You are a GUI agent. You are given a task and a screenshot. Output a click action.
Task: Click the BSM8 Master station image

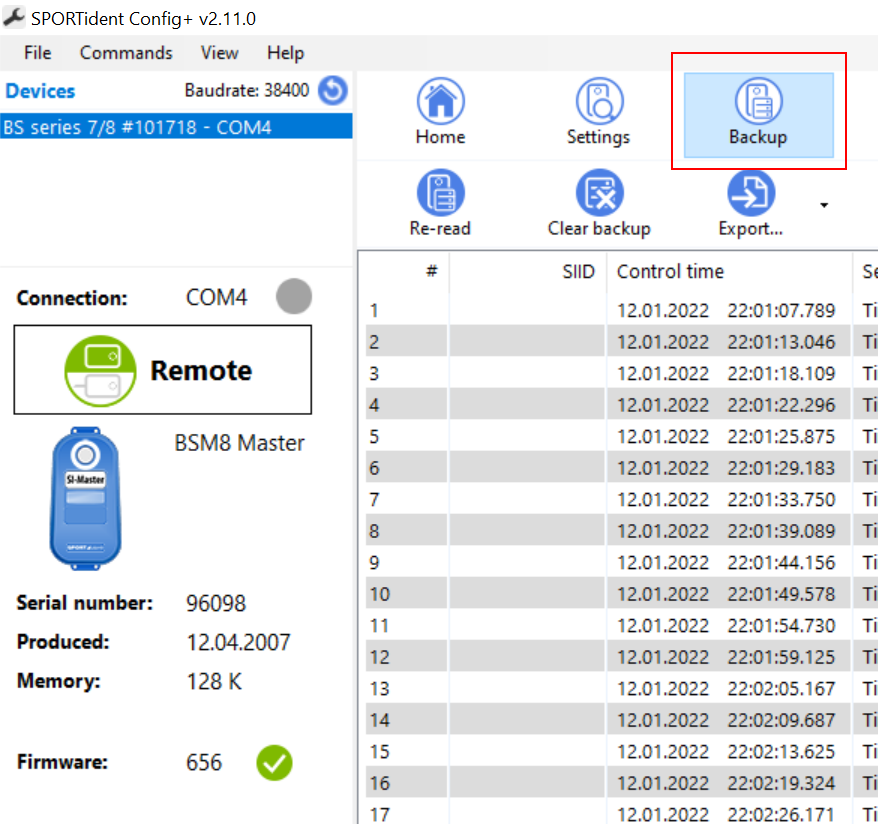(84, 497)
